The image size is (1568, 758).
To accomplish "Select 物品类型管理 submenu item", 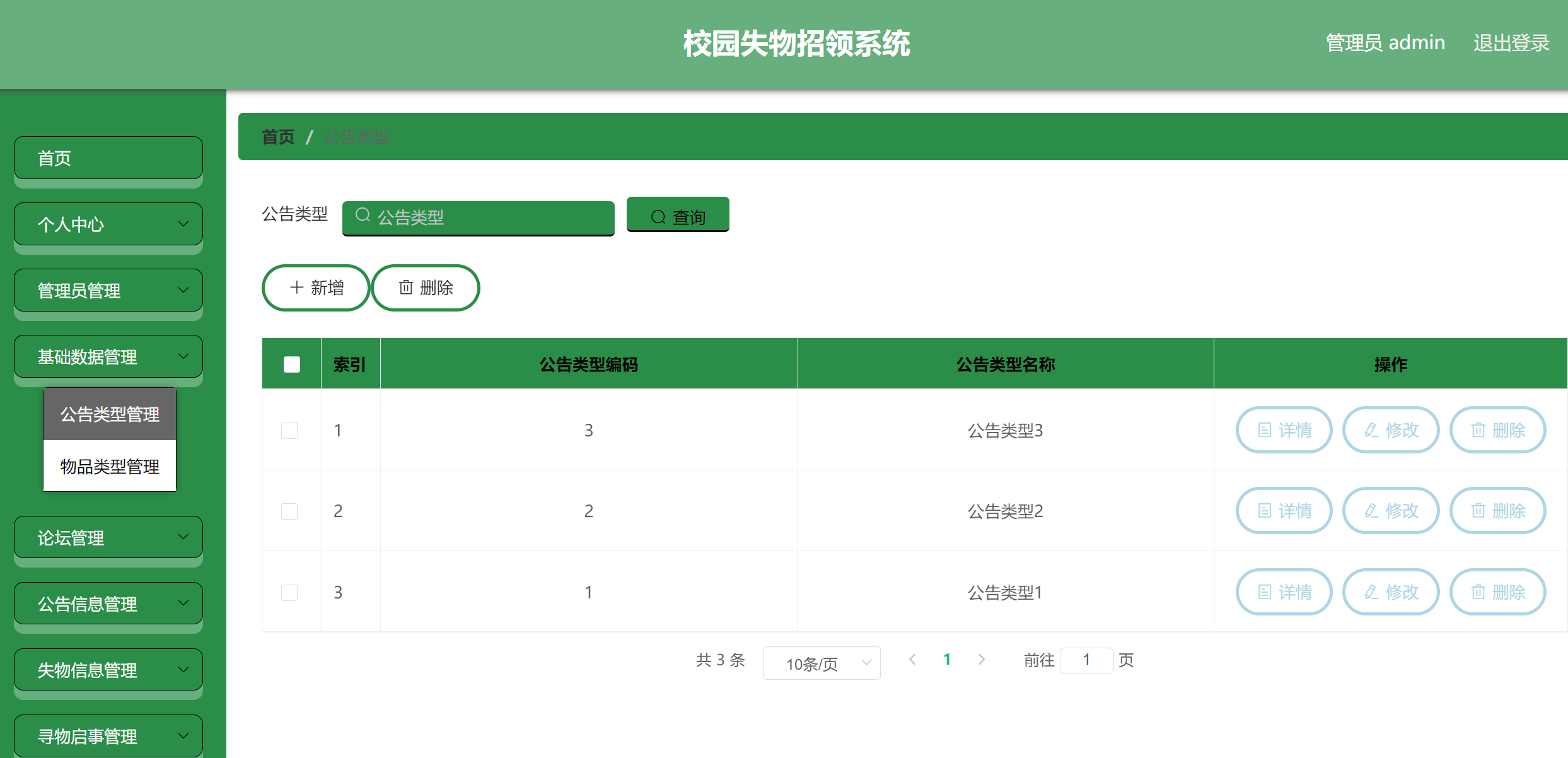I will coord(110,466).
